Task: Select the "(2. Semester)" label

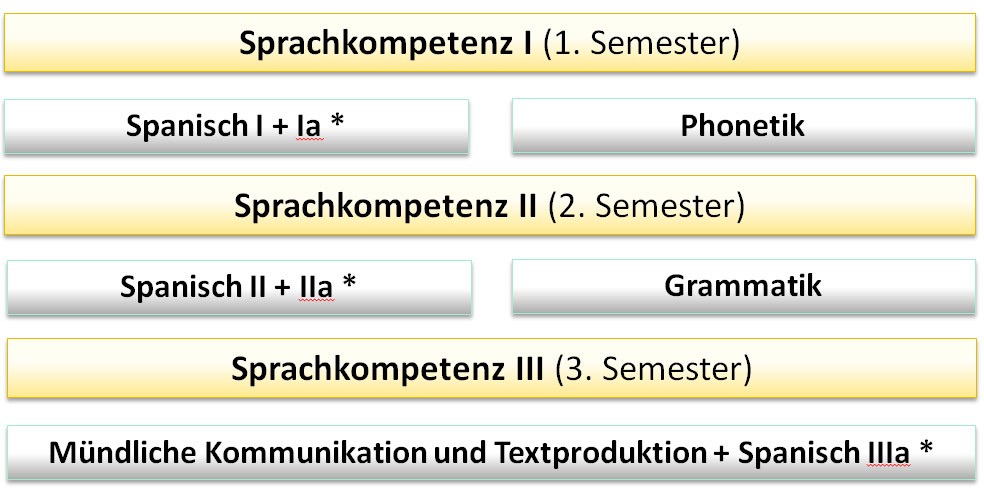Action: pyautogui.click(x=646, y=206)
